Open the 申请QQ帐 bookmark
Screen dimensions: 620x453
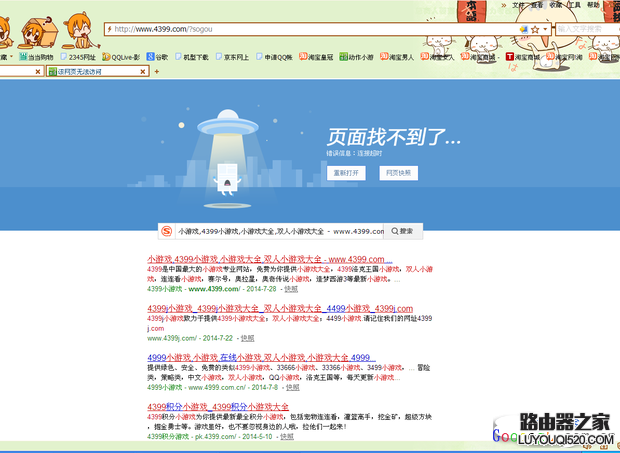point(274,57)
